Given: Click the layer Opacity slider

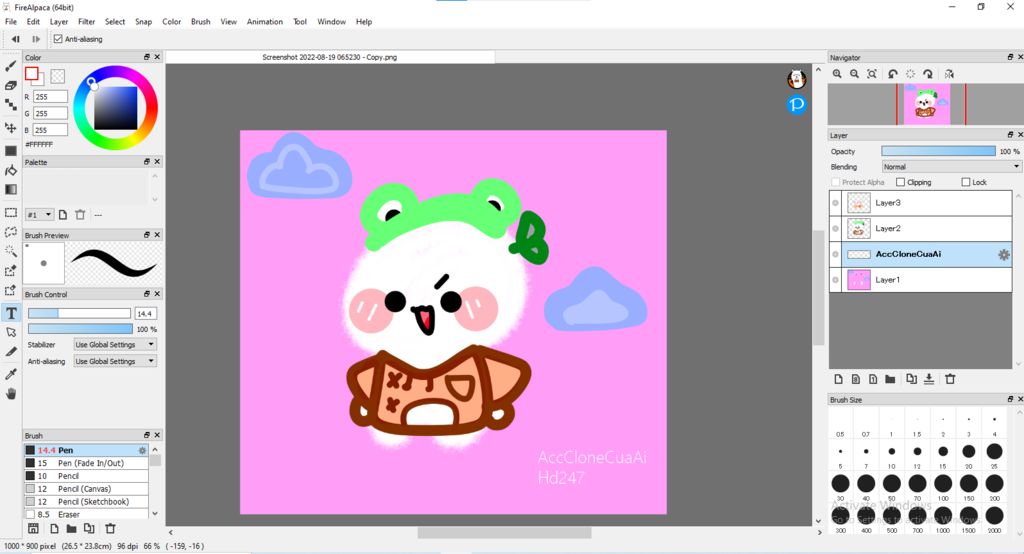Looking at the screenshot, I should click(938, 151).
